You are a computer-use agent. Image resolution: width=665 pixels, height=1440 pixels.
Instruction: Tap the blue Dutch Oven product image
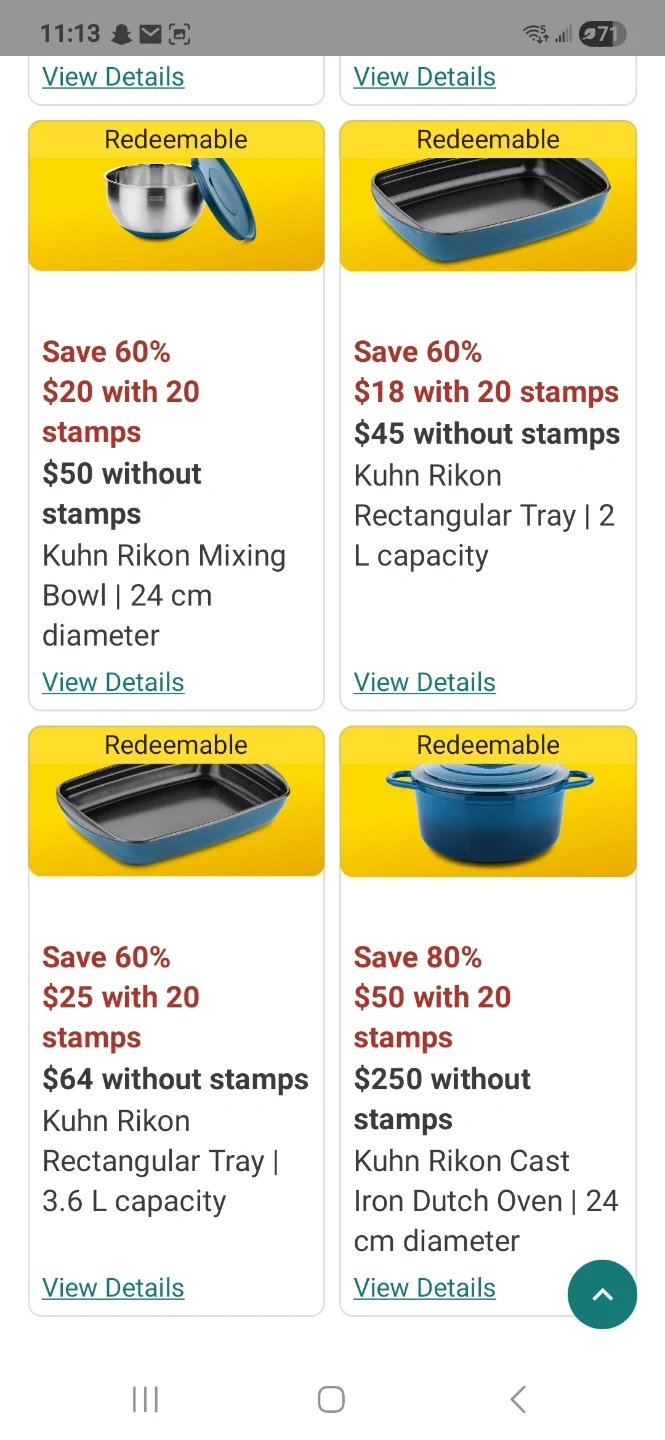coord(489,815)
